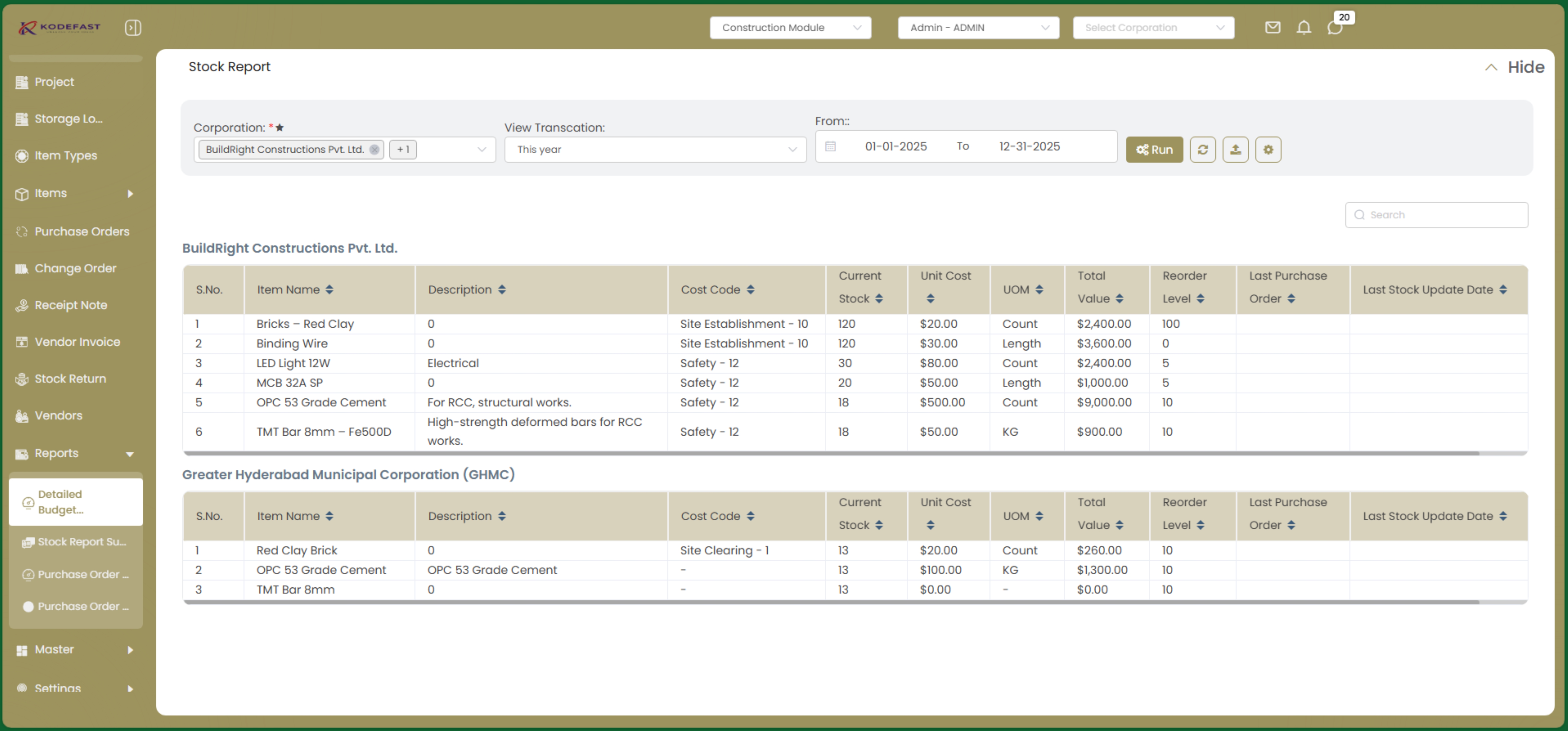Click the export upload icon button
This screenshot has height=731, width=1568.
tap(1235, 150)
